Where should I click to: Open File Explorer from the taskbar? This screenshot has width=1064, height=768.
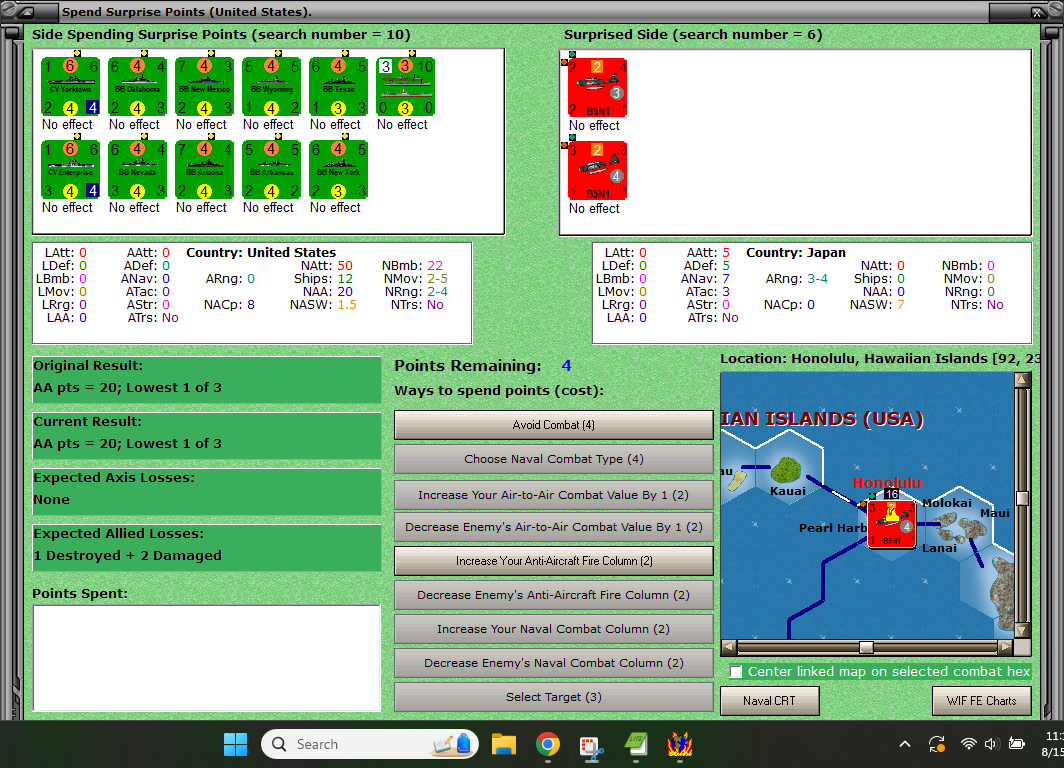[504, 744]
